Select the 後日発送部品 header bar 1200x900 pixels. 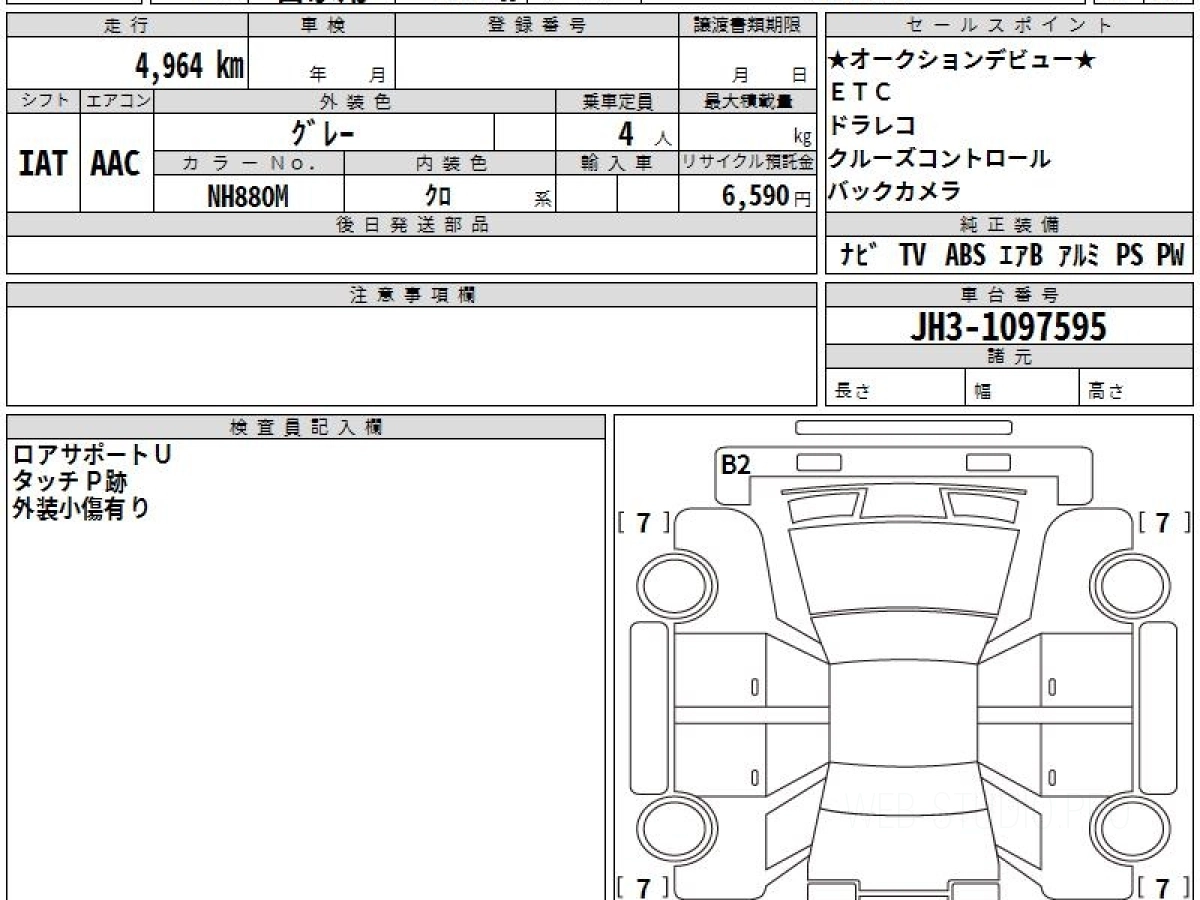click(x=412, y=225)
